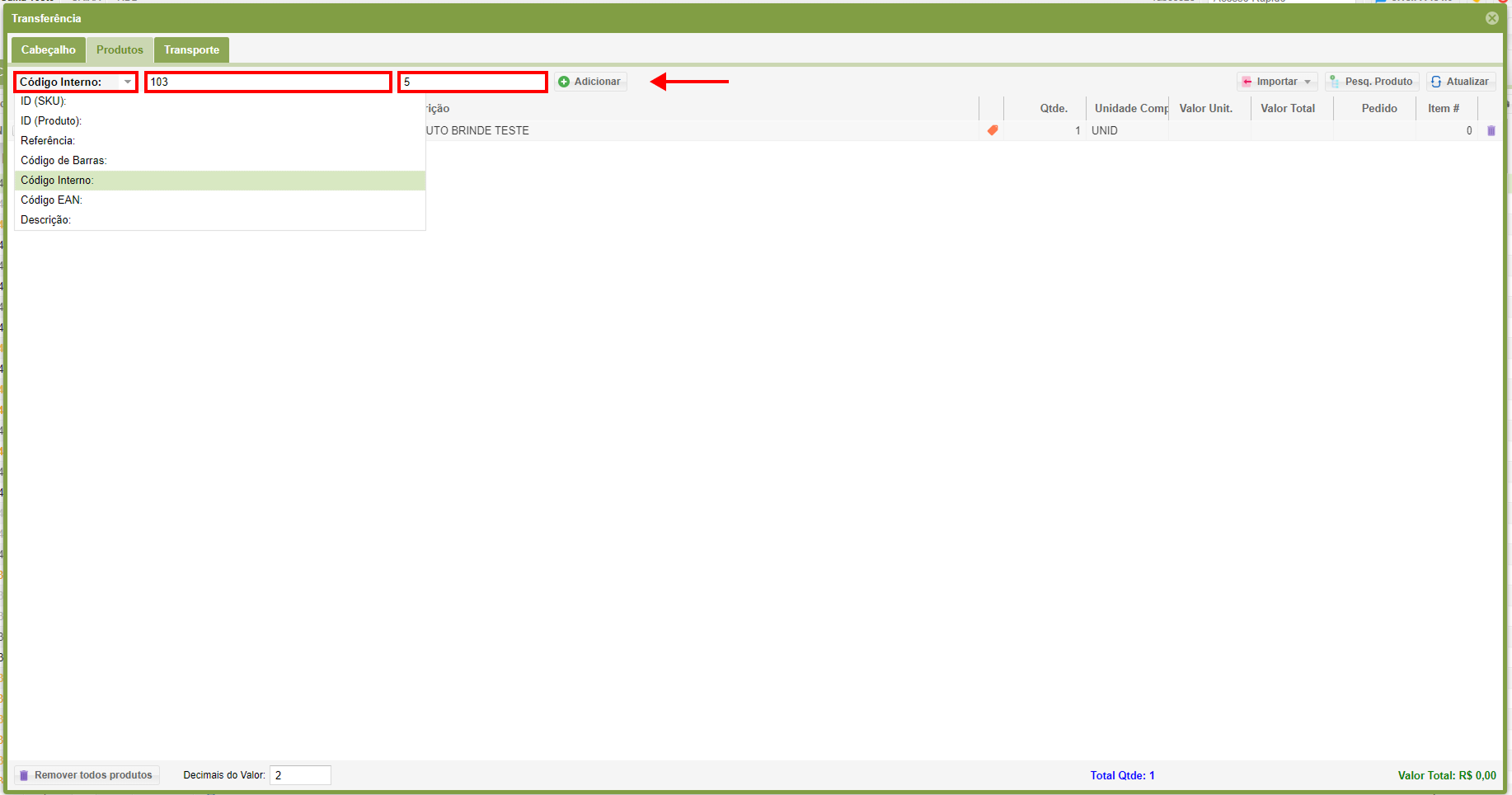This screenshot has width=1512, height=795.
Task: Switch to the Cabeçalho tab
Action: pyautogui.click(x=49, y=50)
